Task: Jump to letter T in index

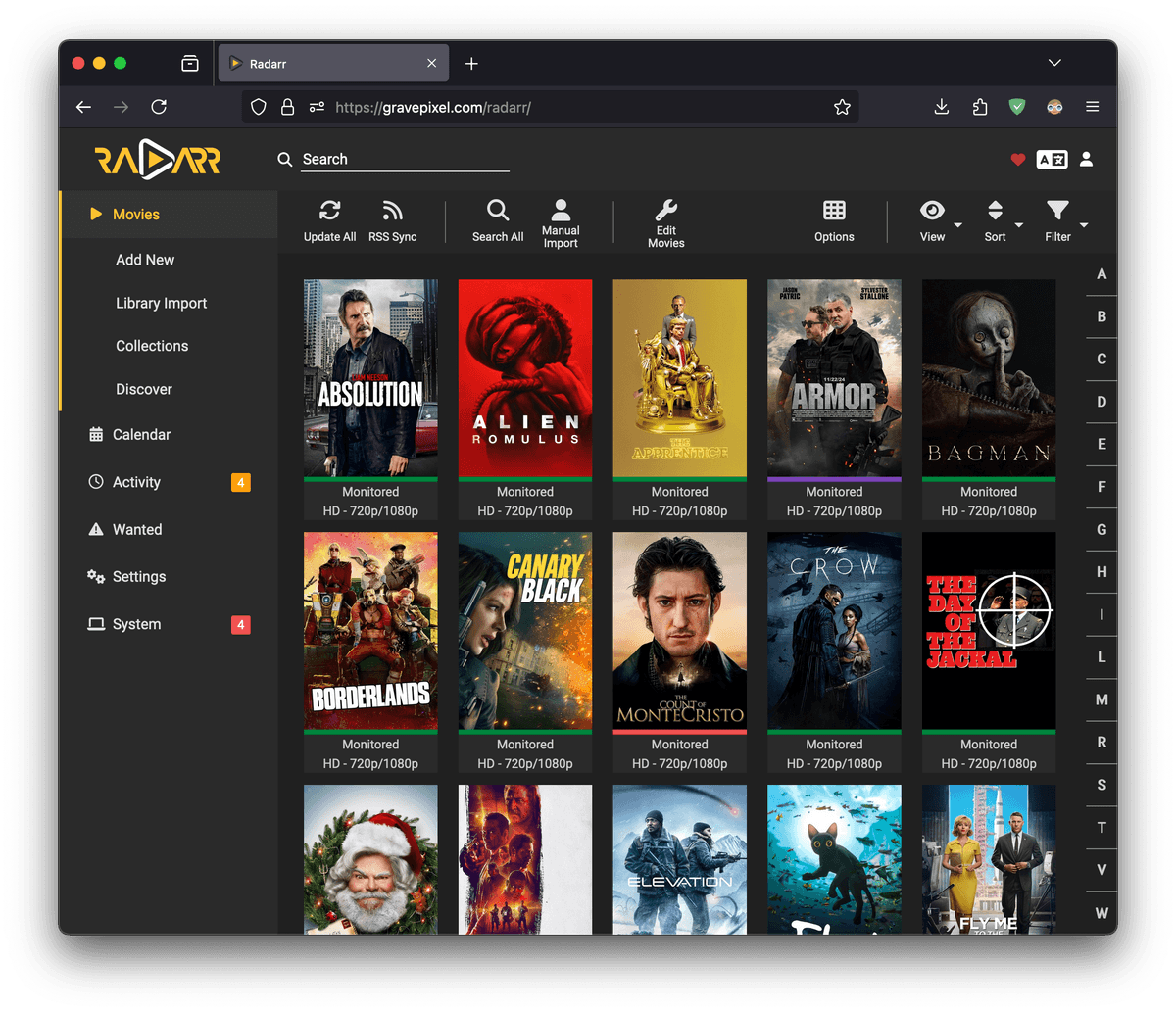Action: (1102, 828)
